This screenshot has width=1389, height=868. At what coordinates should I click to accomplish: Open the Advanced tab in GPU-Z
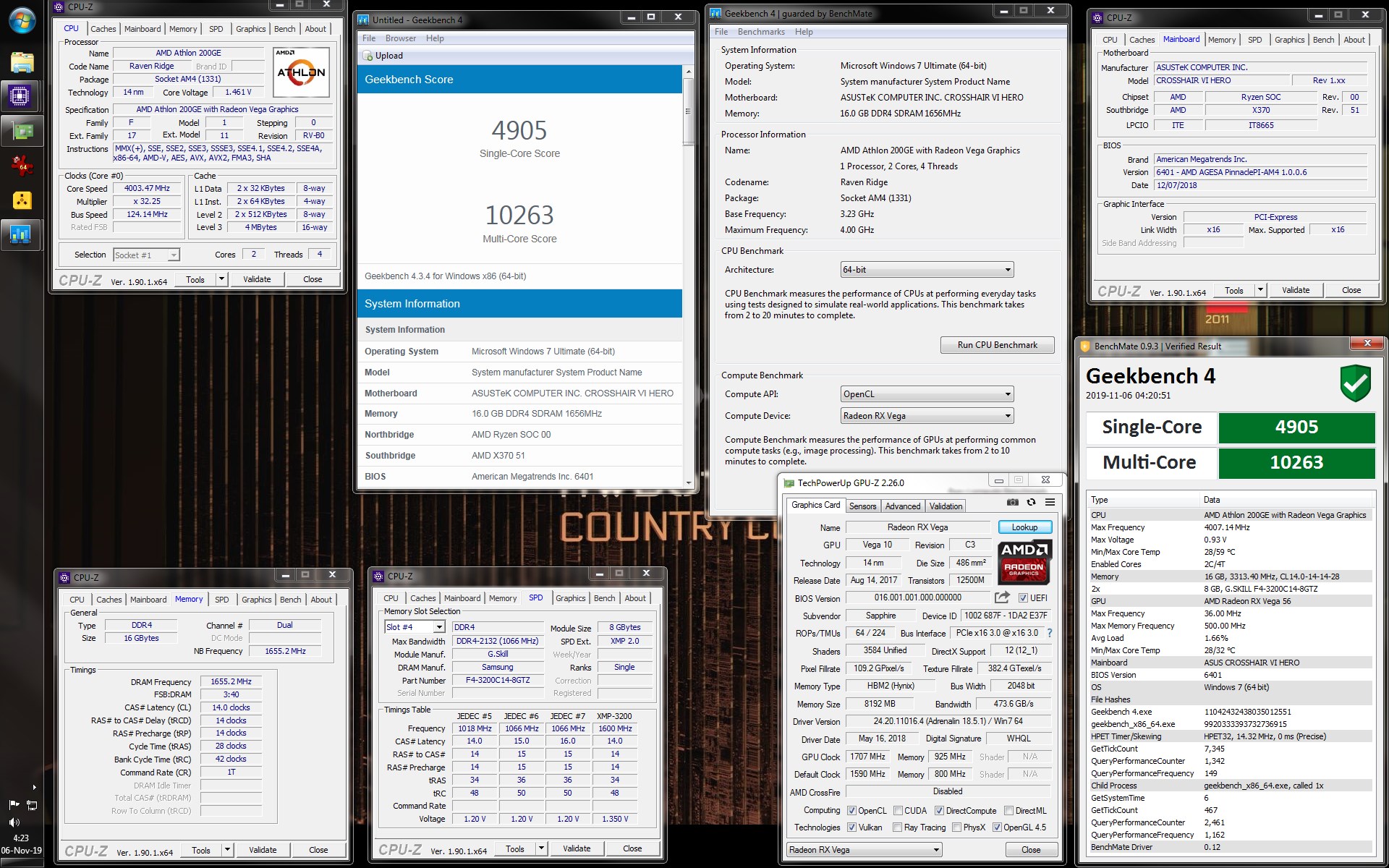click(902, 506)
